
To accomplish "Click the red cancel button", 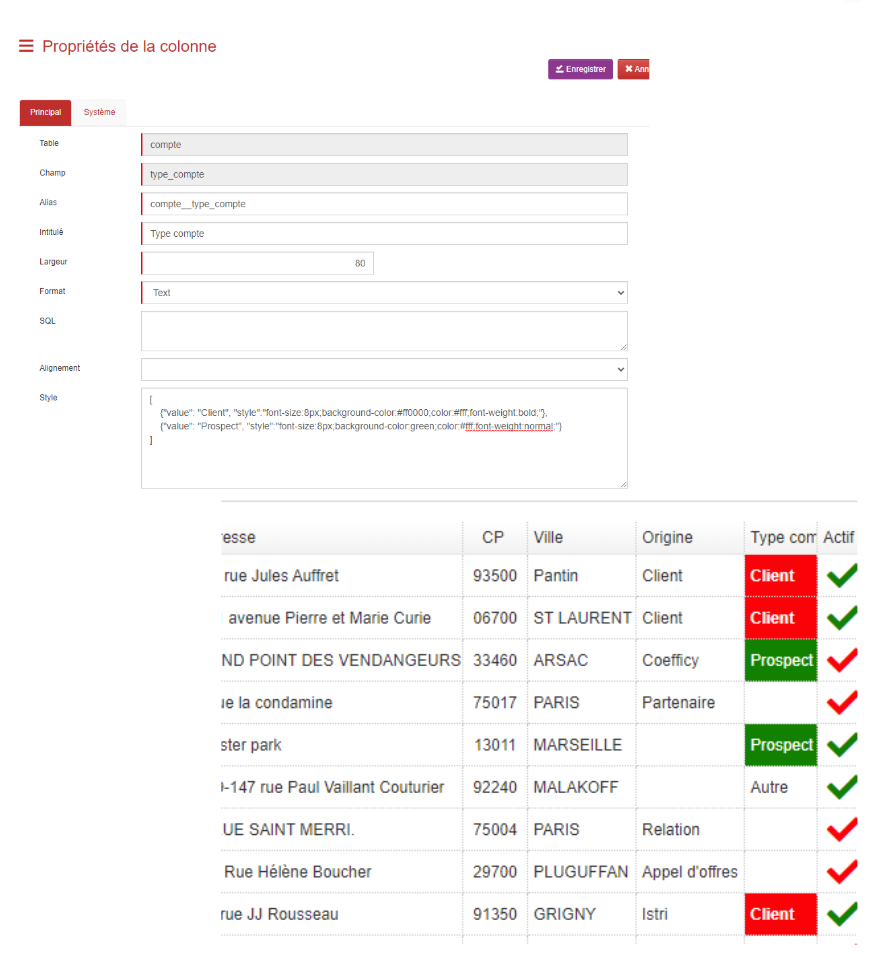I will (x=634, y=69).
